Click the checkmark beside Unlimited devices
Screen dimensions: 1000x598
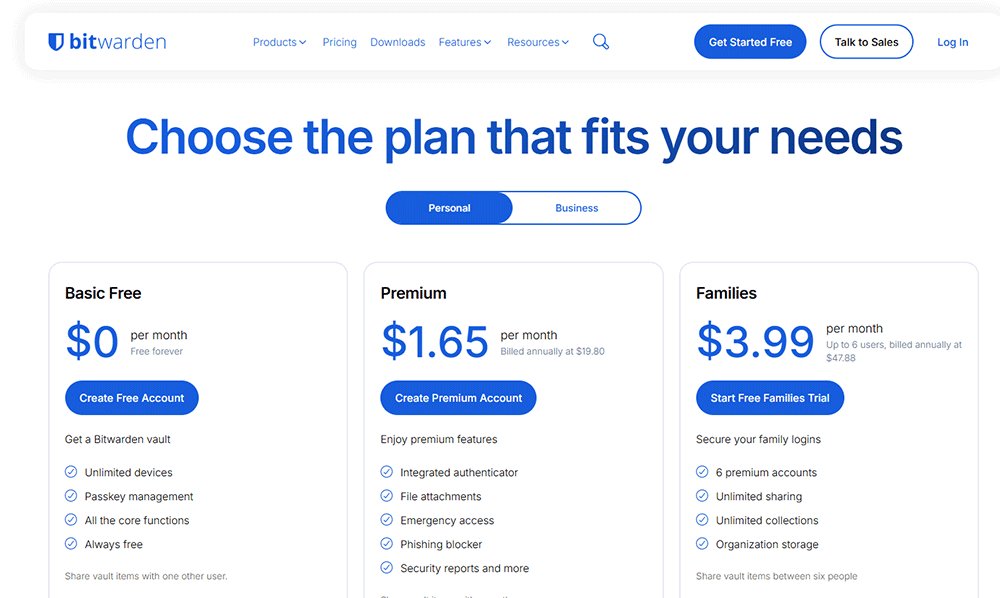coord(70,472)
